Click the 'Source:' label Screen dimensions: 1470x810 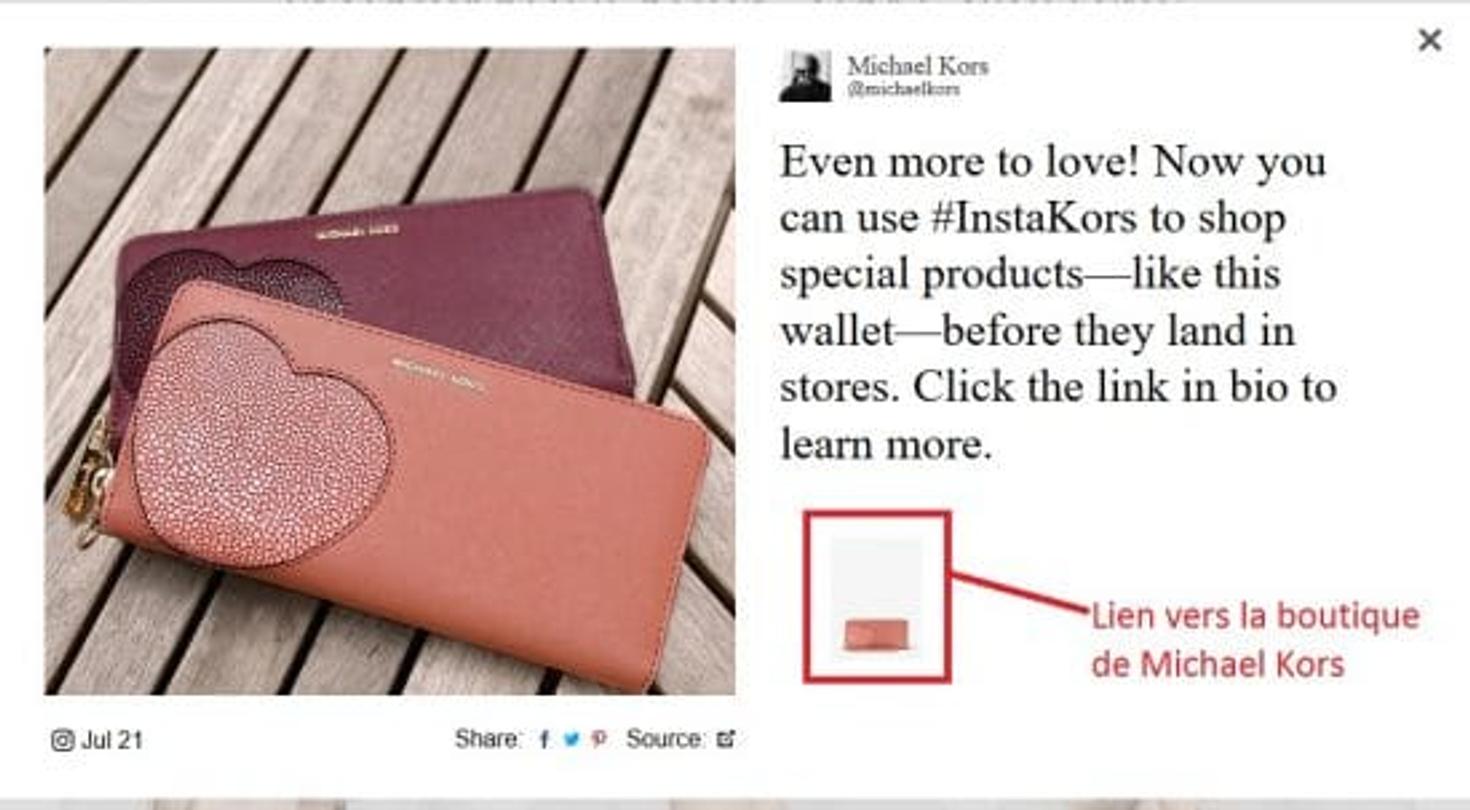tap(666, 739)
